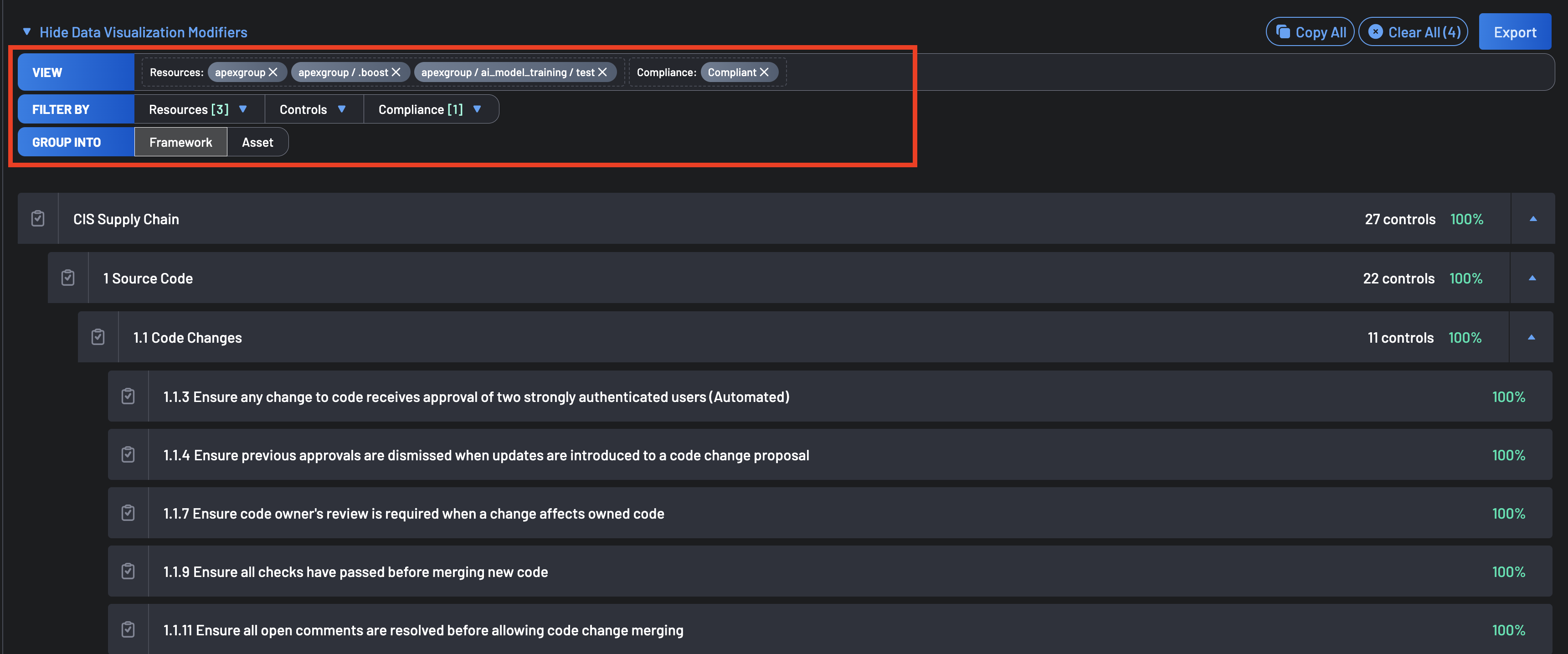Click the Copy All clipboard icon

(x=1283, y=31)
